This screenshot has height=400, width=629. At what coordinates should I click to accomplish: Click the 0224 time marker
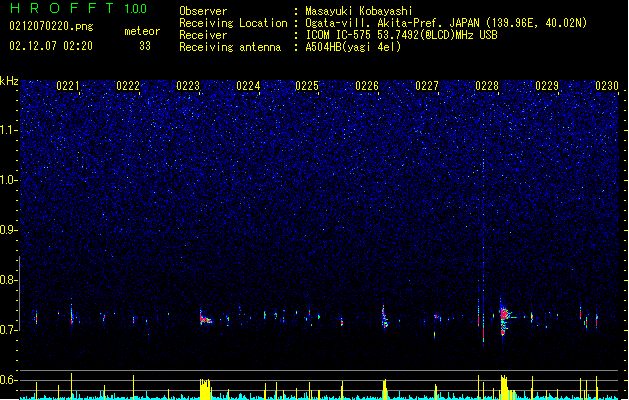click(248, 86)
